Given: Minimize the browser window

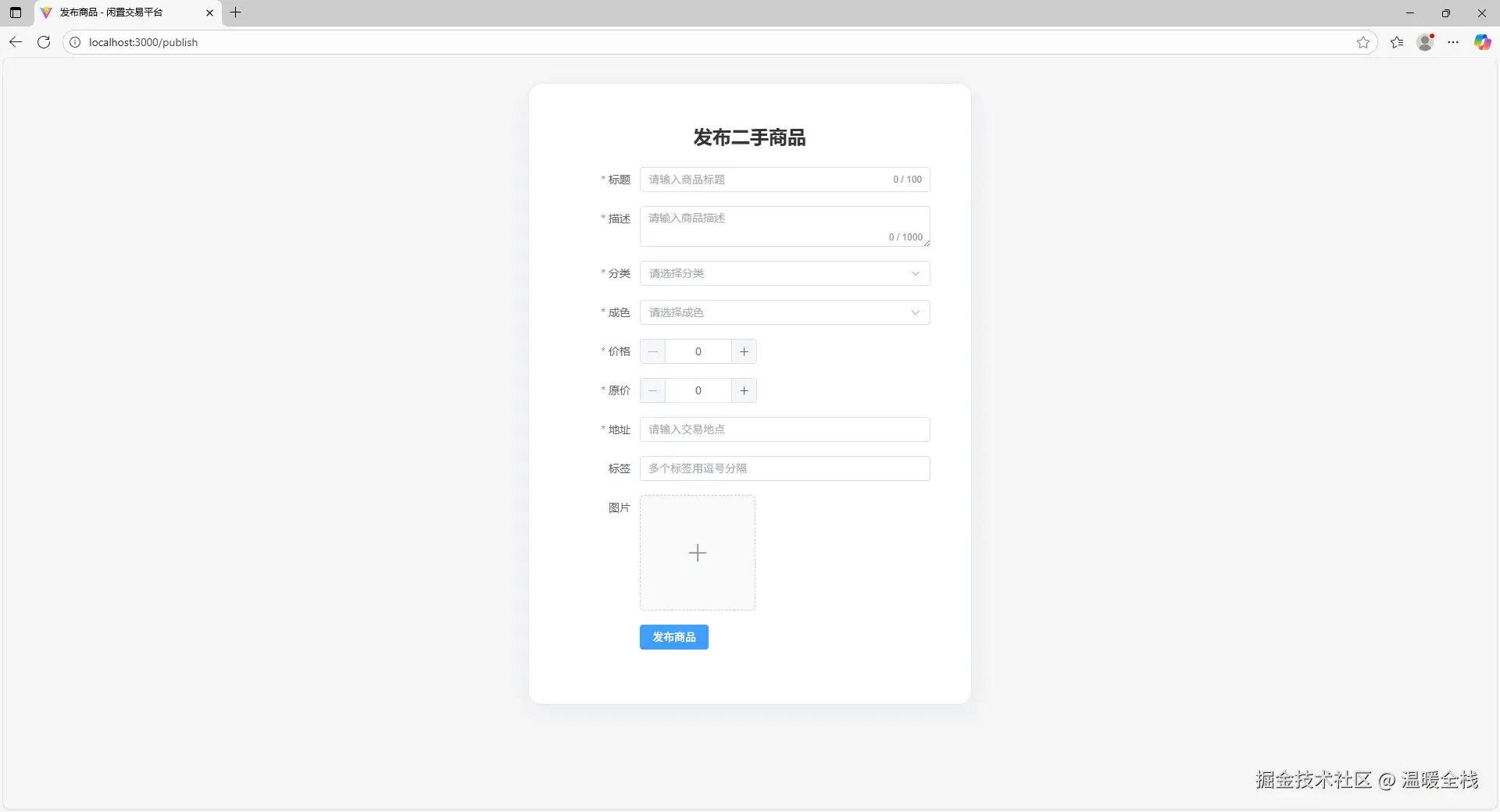Looking at the screenshot, I should 1410,12.
